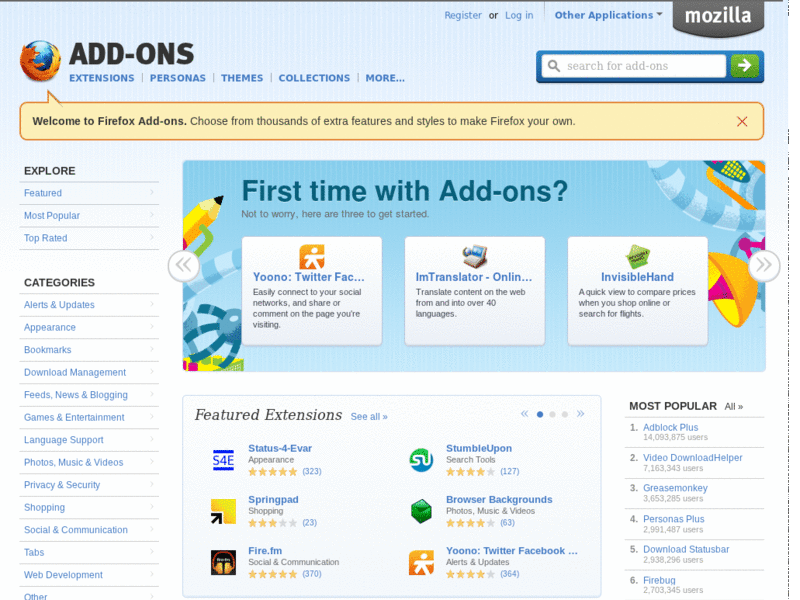Open Personas Plus add-on link
Screen dimensions: 800x600
click(x=673, y=519)
